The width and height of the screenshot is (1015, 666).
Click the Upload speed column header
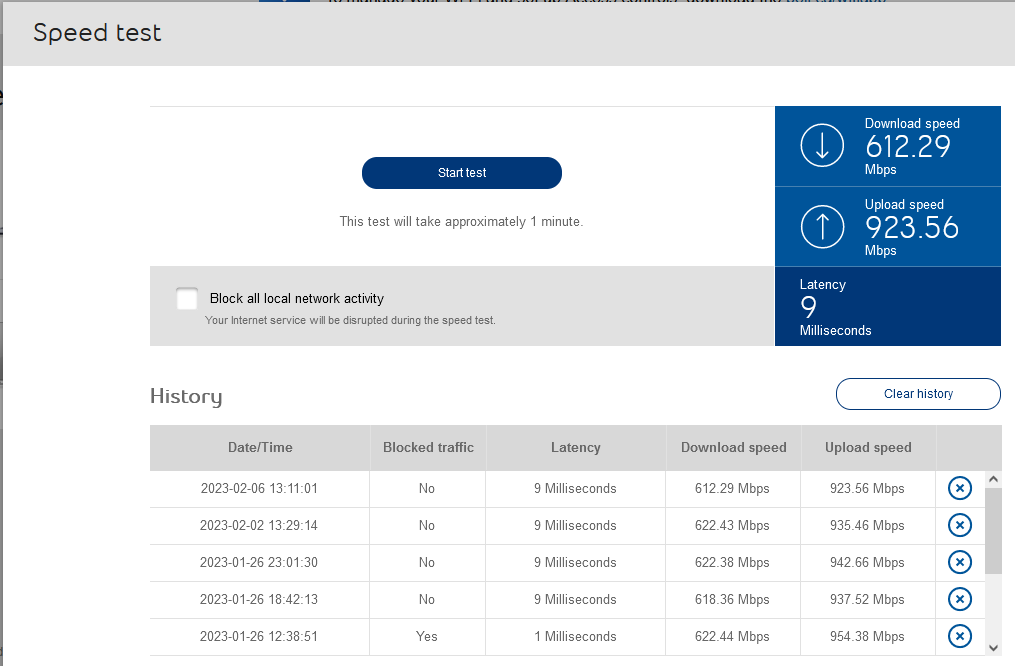(868, 448)
